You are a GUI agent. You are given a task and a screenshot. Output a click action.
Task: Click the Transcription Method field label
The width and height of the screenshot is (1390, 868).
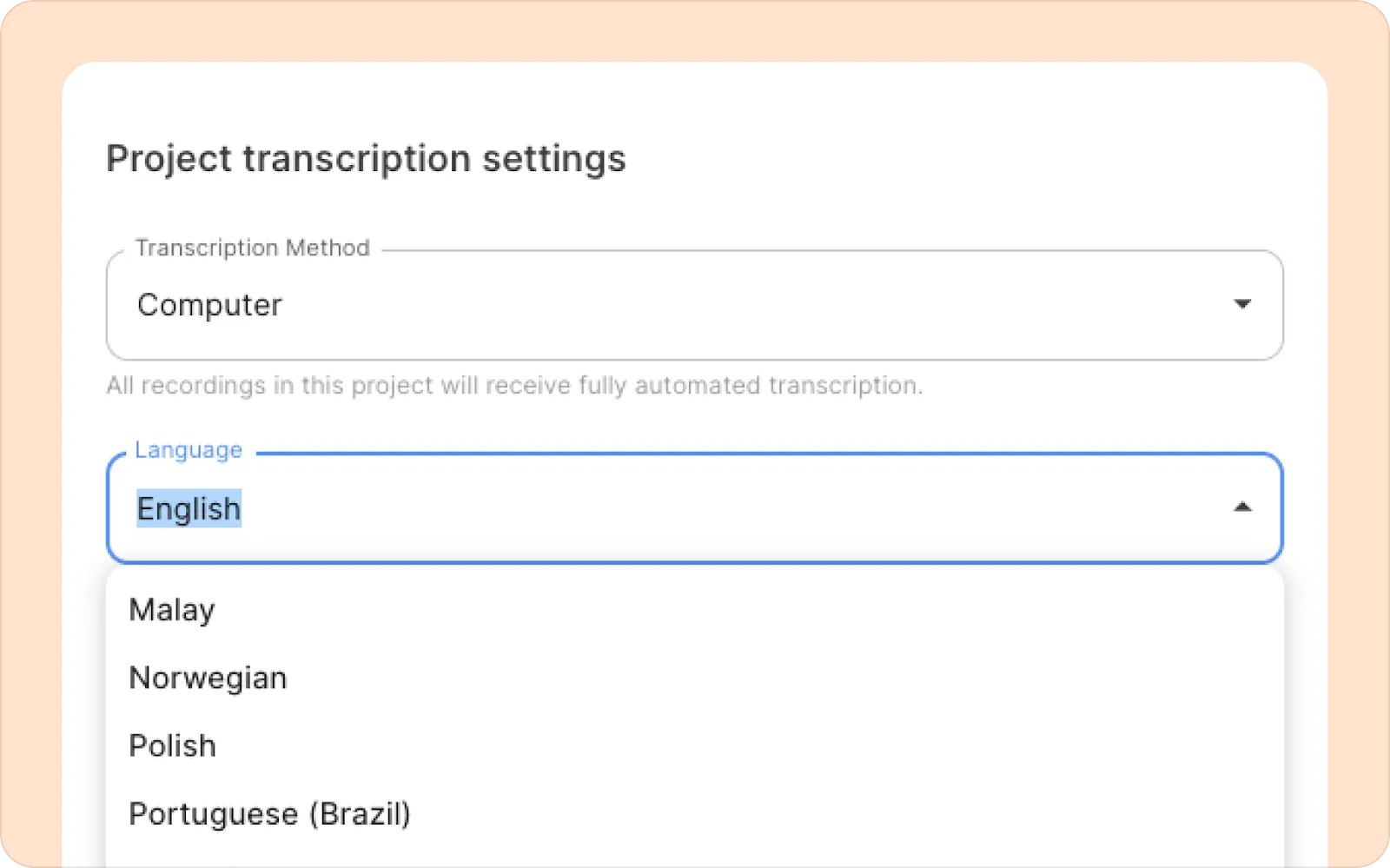(252, 248)
